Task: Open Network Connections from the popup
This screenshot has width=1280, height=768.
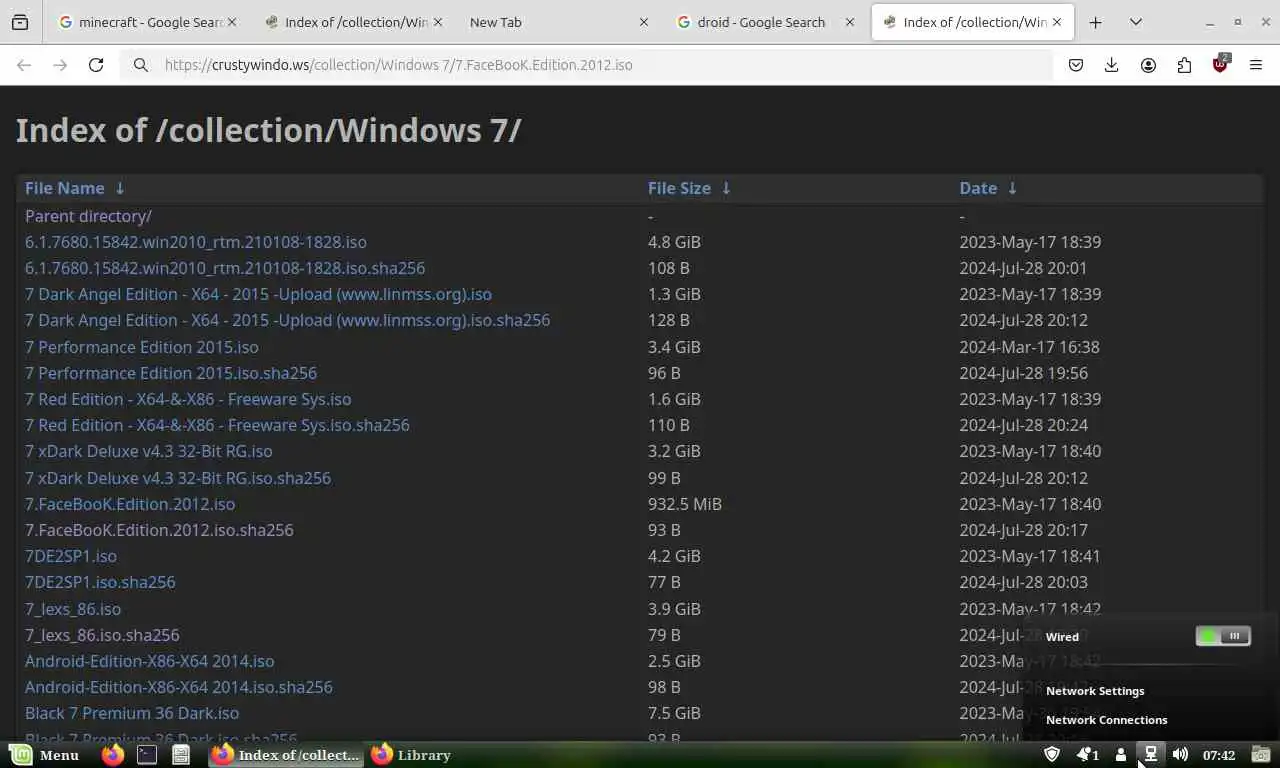Action: click(x=1106, y=720)
